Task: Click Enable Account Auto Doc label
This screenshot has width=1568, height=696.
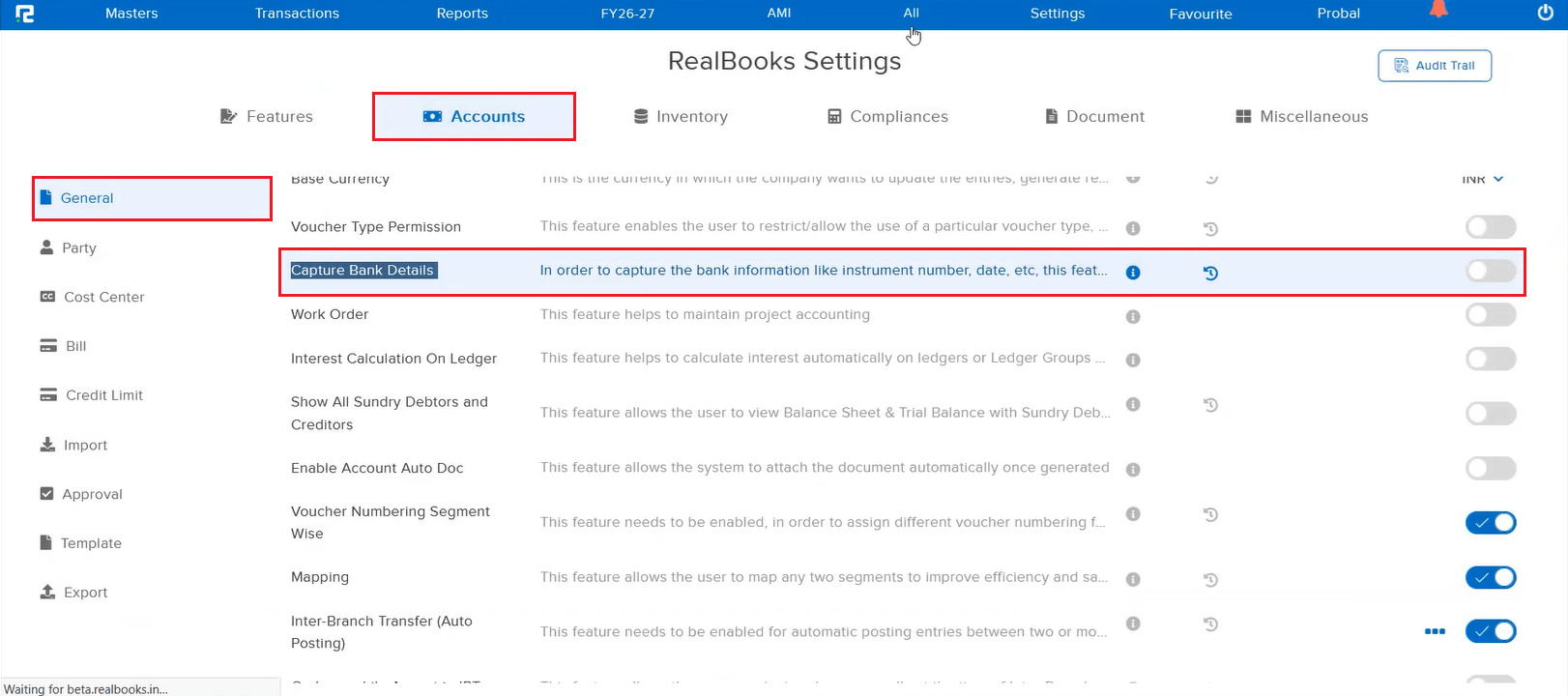Action: point(377,468)
